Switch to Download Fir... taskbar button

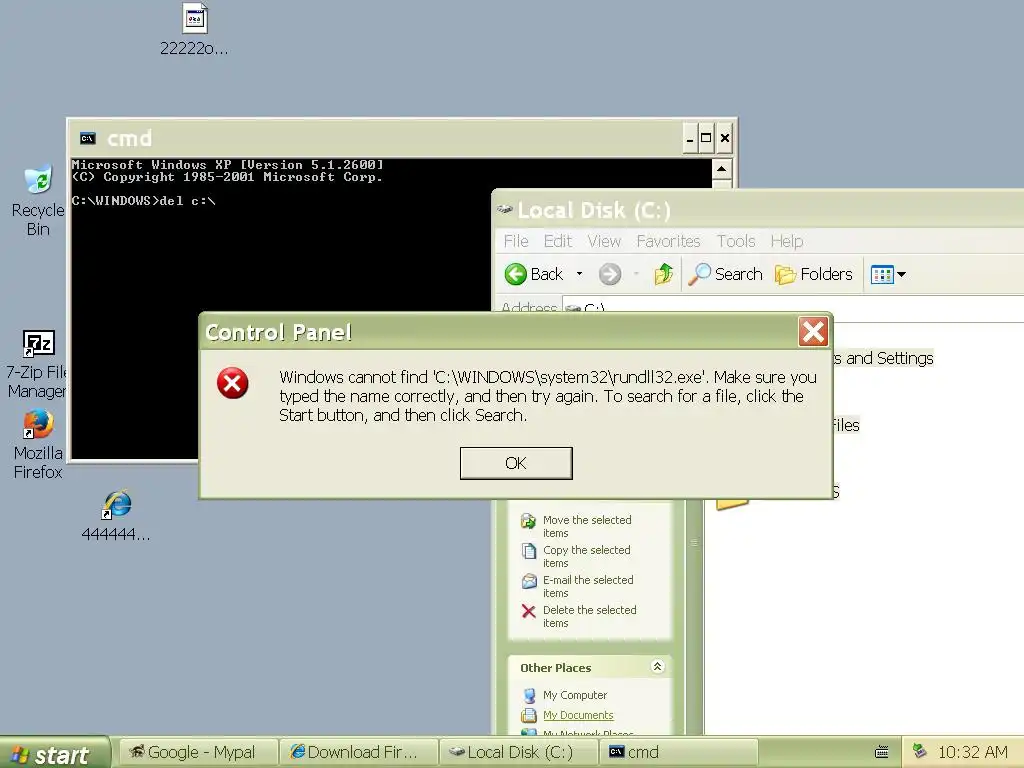[x=358, y=752]
